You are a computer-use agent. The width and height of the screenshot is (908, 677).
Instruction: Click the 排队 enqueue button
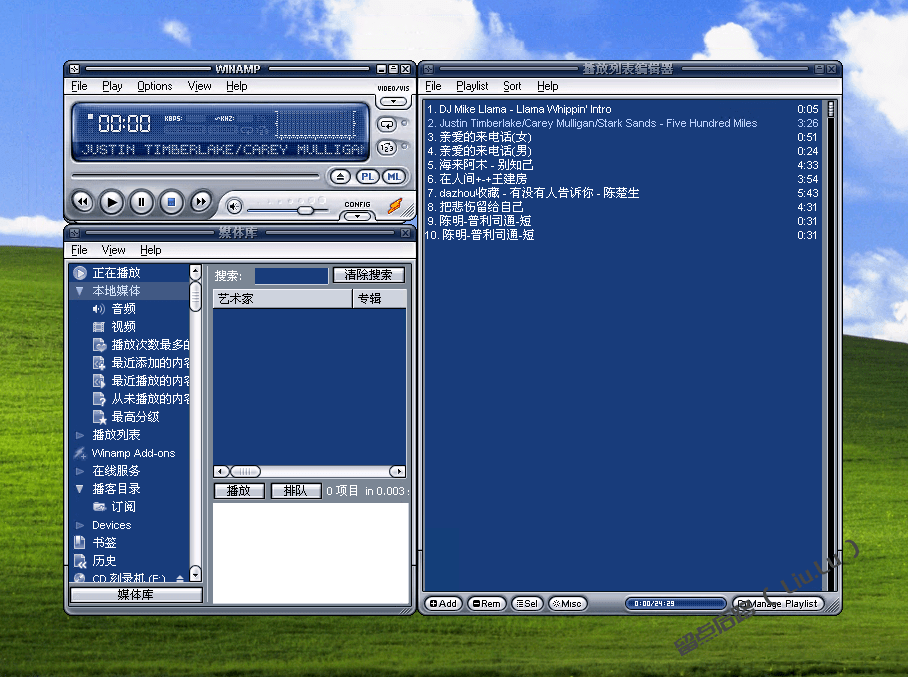(x=295, y=491)
